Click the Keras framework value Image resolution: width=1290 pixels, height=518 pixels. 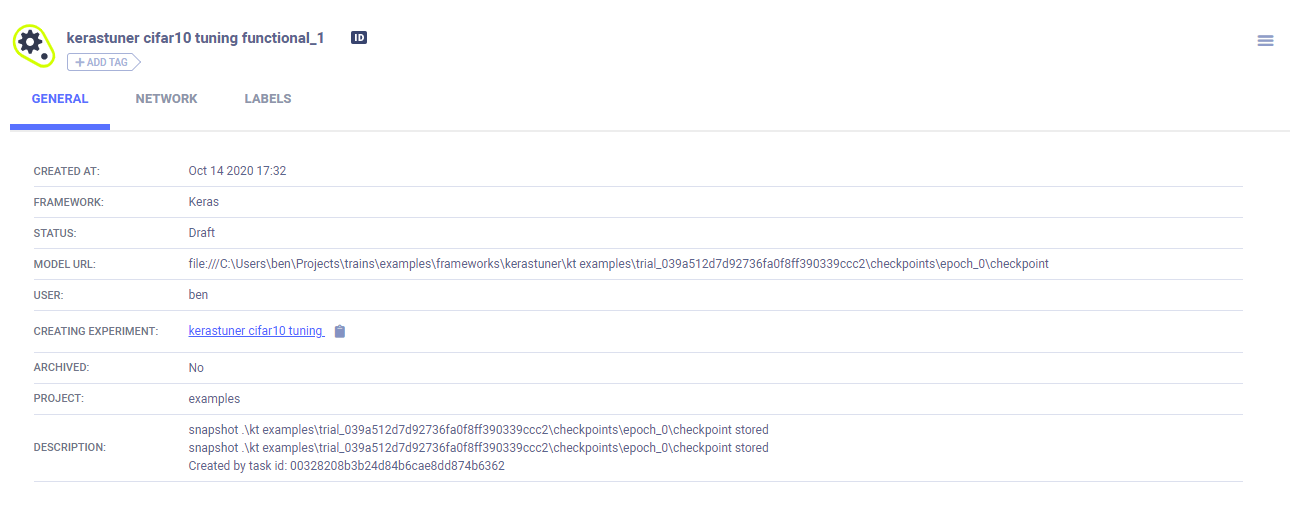pyautogui.click(x=203, y=202)
